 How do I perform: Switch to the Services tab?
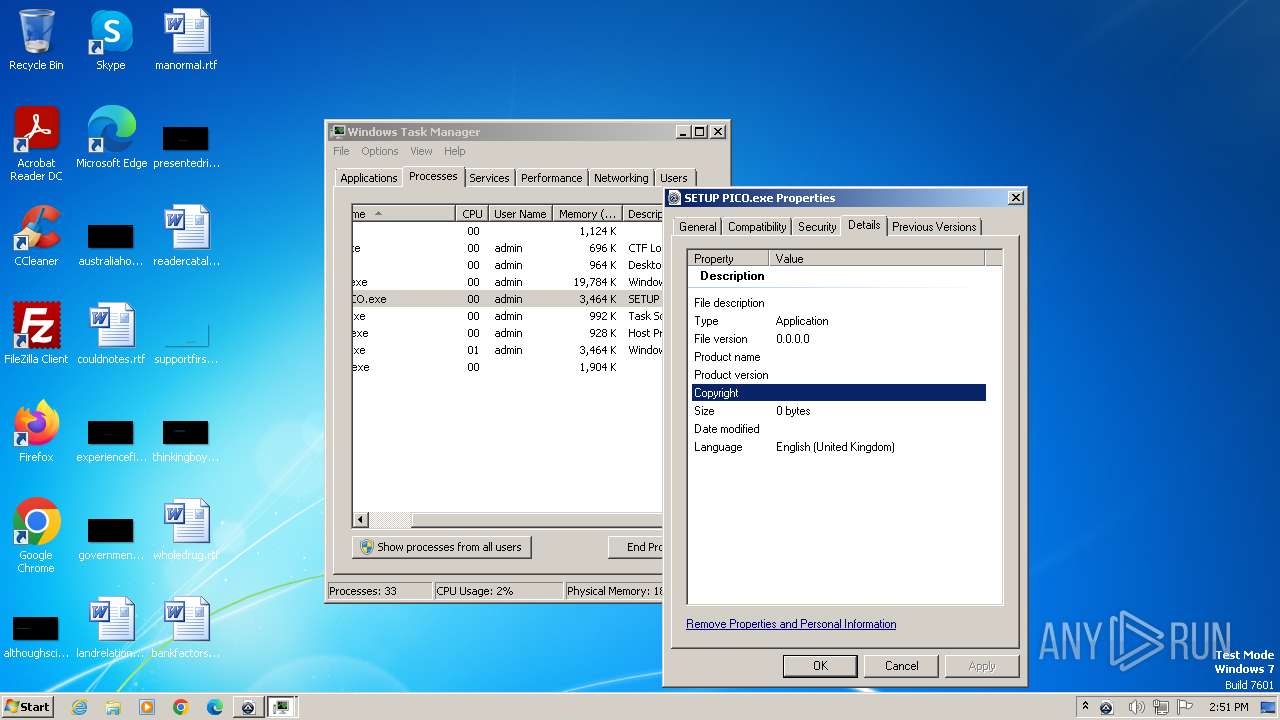click(489, 178)
